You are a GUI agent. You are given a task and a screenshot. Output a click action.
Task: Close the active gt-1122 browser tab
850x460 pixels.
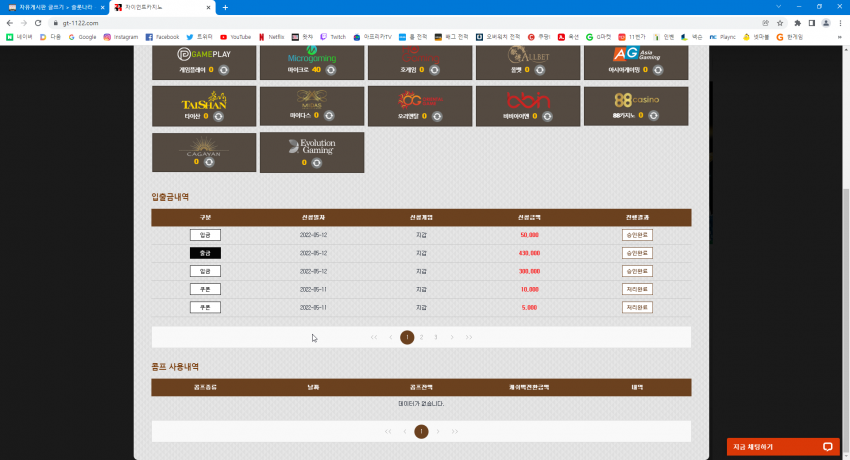tap(209, 8)
